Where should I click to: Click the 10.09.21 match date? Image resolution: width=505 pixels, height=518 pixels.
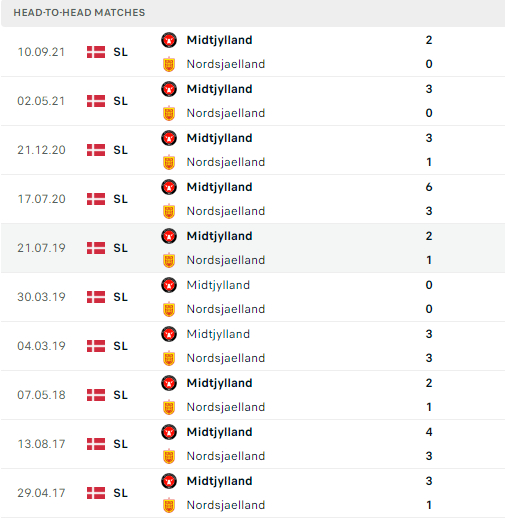[41, 52]
